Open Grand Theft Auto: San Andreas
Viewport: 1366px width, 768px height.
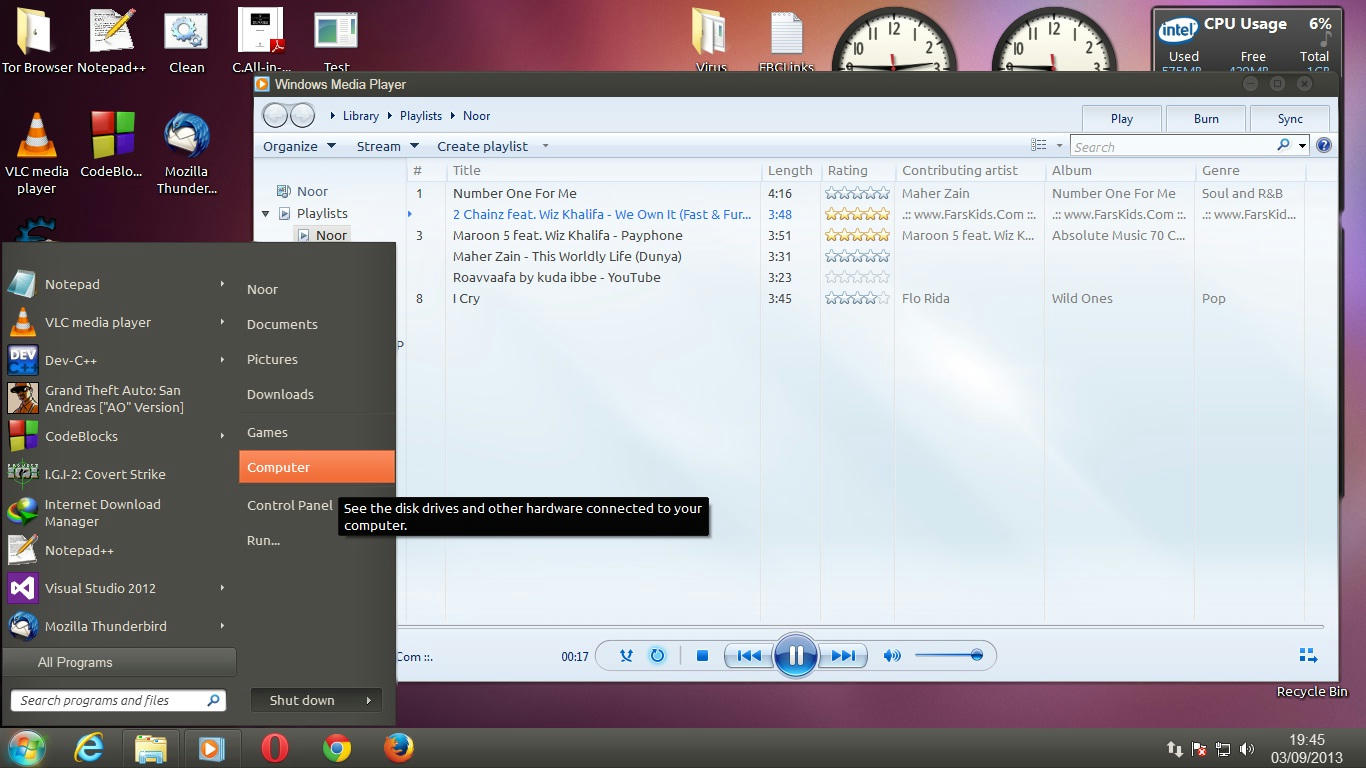(x=118, y=398)
